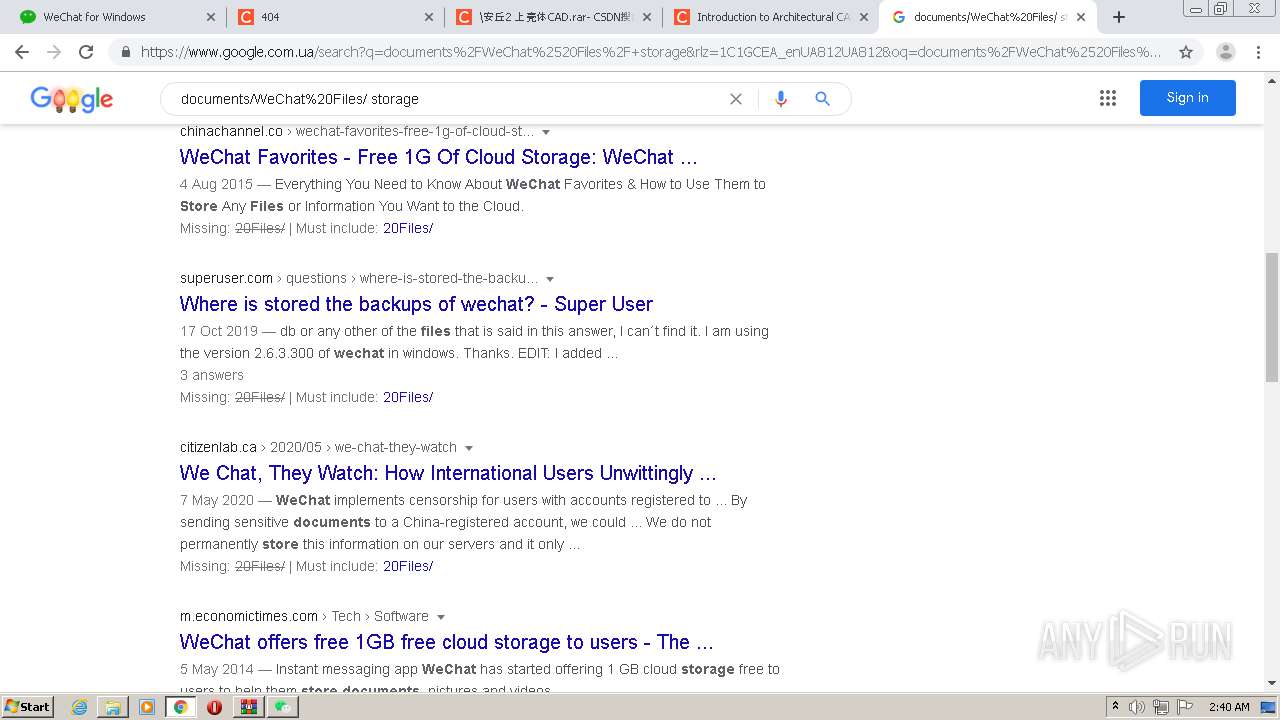Open WeChat from the taskbar
Screen dimensions: 1280x720
coord(282,707)
